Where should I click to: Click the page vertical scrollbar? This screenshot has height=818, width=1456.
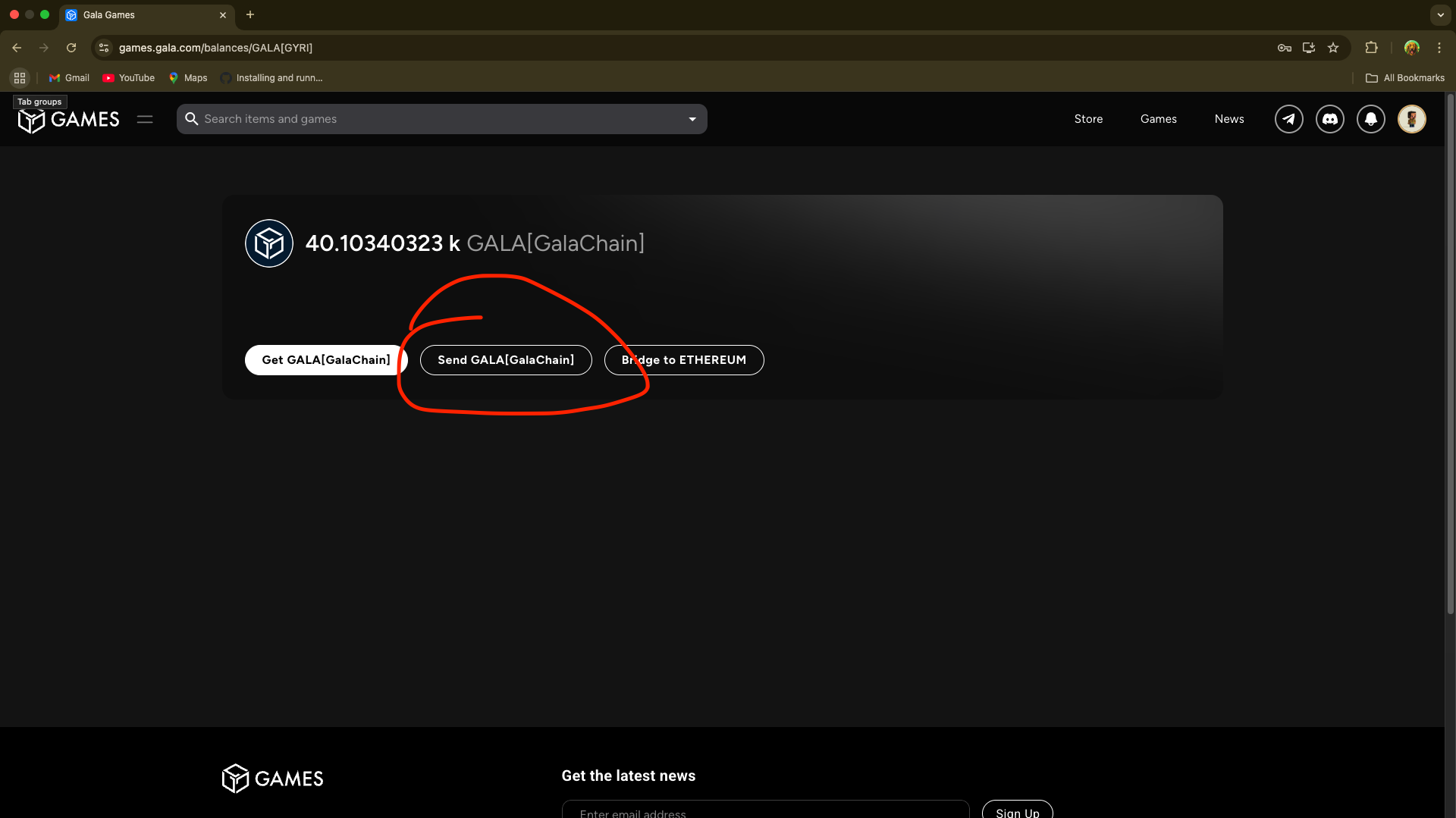(1450, 354)
